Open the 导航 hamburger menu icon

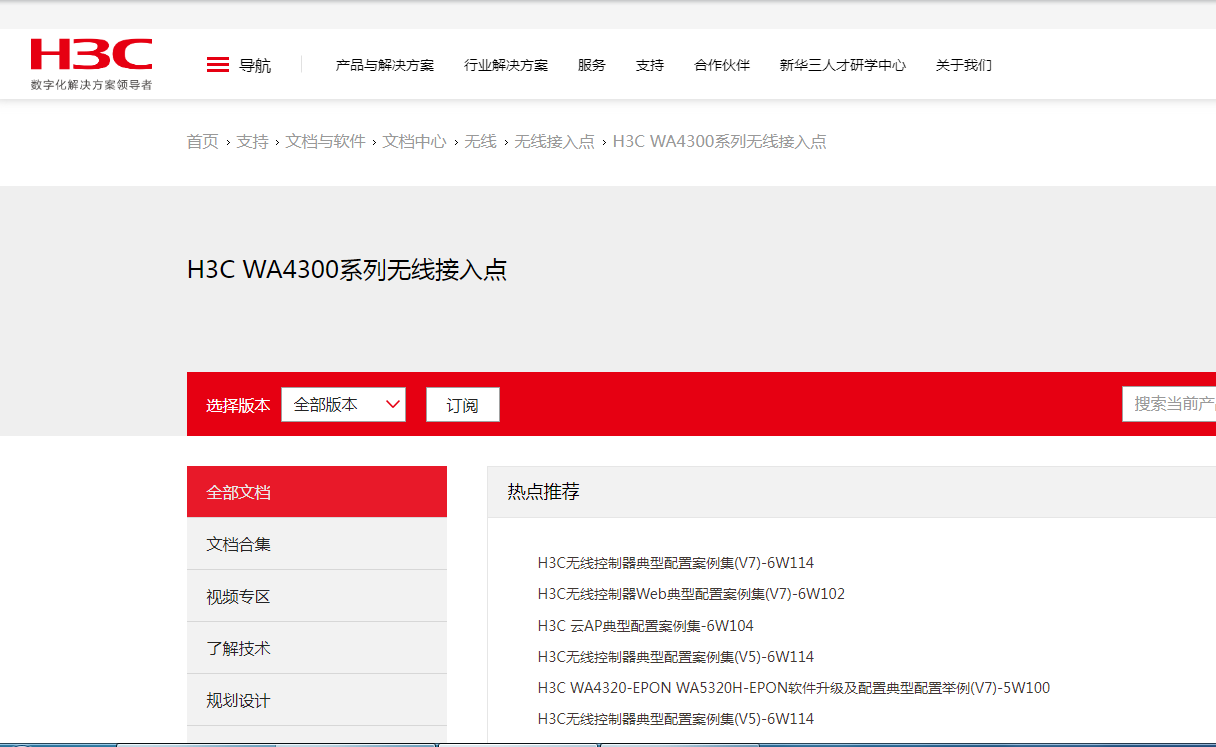point(218,65)
